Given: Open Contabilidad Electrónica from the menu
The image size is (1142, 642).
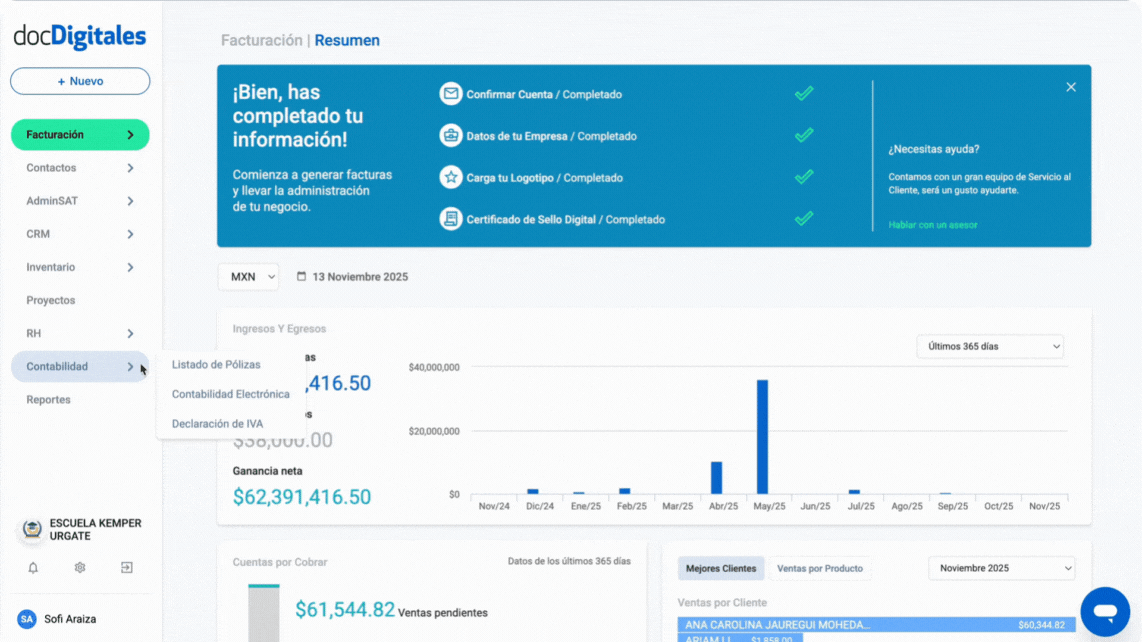Looking at the screenshot, I should coord(229,394).
